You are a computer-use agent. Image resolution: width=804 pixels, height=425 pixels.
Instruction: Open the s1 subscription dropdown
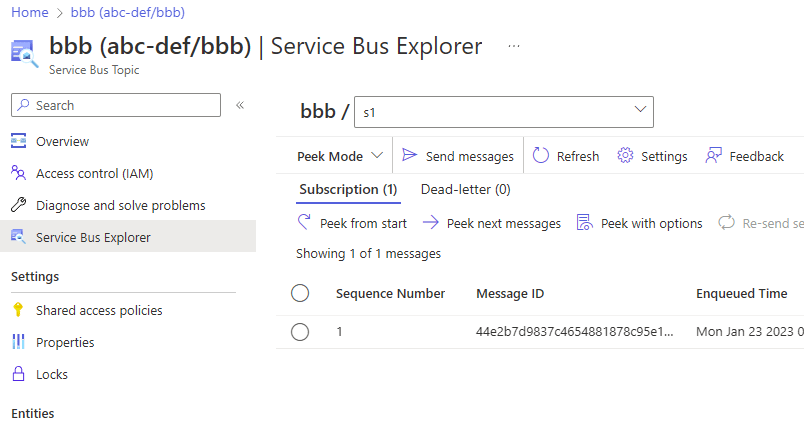click(504, 112)
